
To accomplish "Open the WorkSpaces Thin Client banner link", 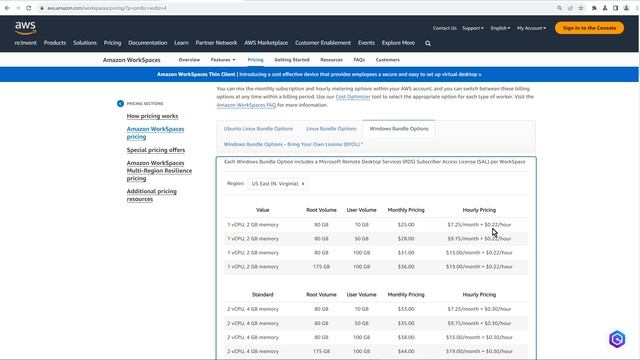I will point(319,75).
